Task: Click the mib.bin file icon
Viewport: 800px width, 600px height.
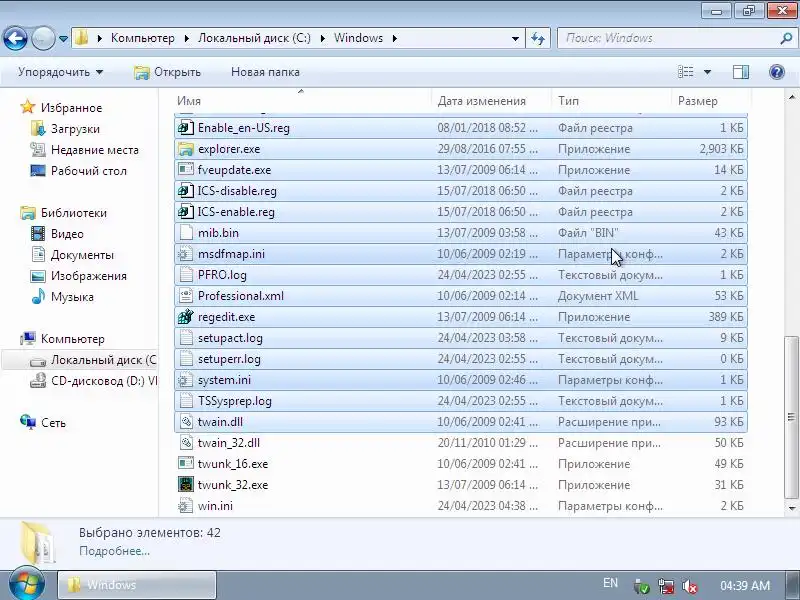Action: tap(186, 233)
